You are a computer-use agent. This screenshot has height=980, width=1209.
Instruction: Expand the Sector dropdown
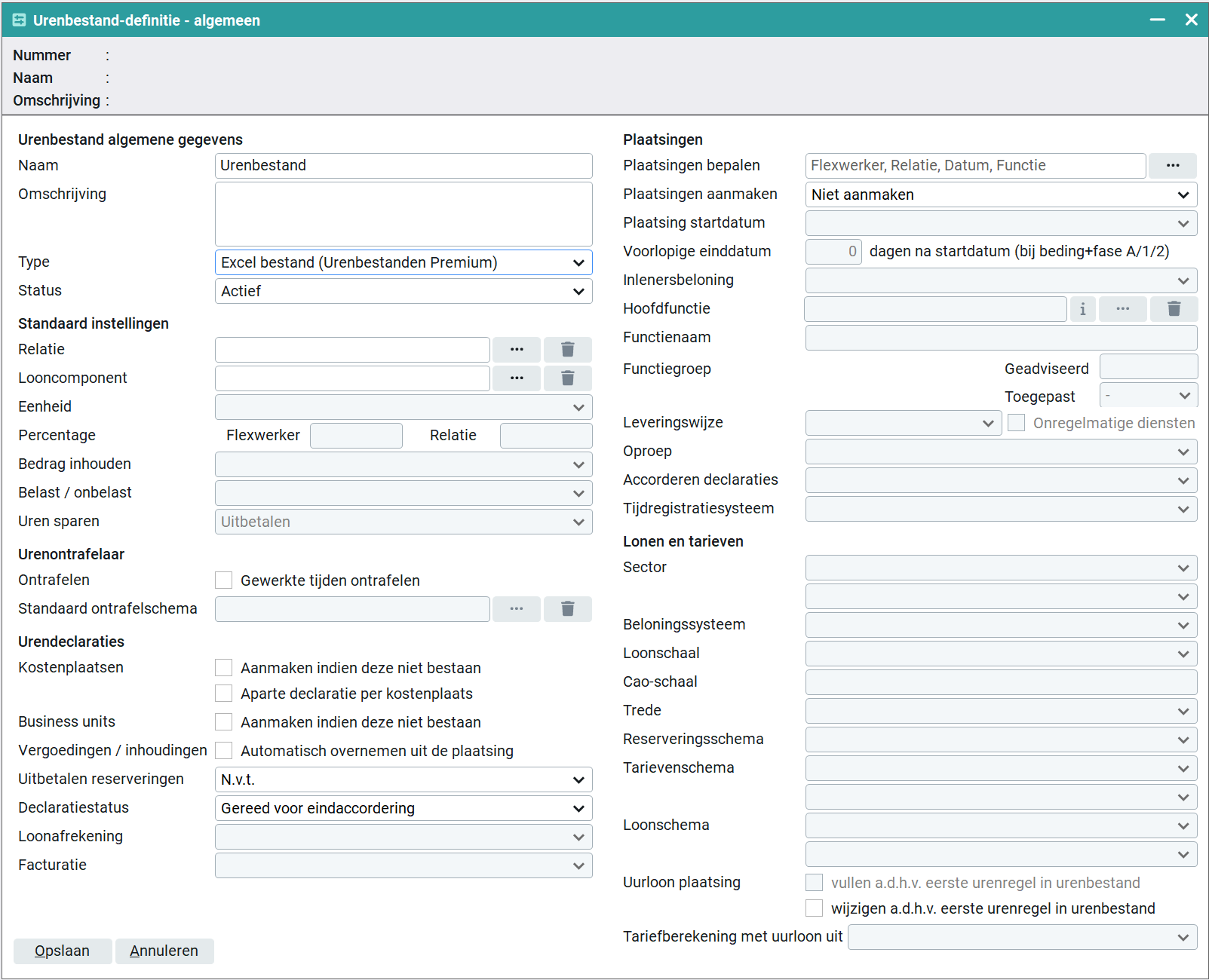click(1001, 568)
